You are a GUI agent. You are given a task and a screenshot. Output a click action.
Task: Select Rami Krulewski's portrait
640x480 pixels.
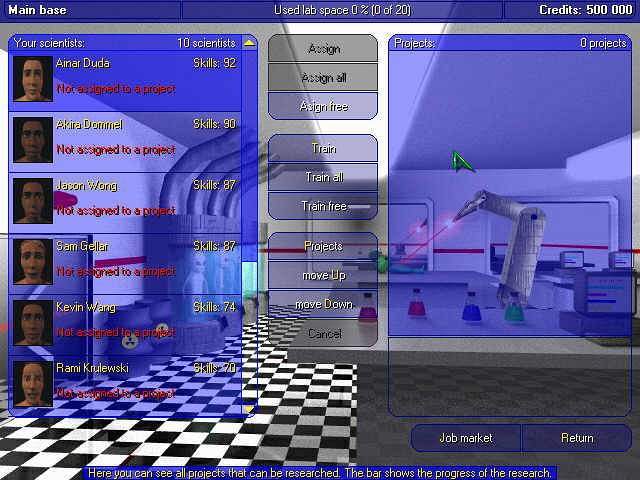pos(33,384)
